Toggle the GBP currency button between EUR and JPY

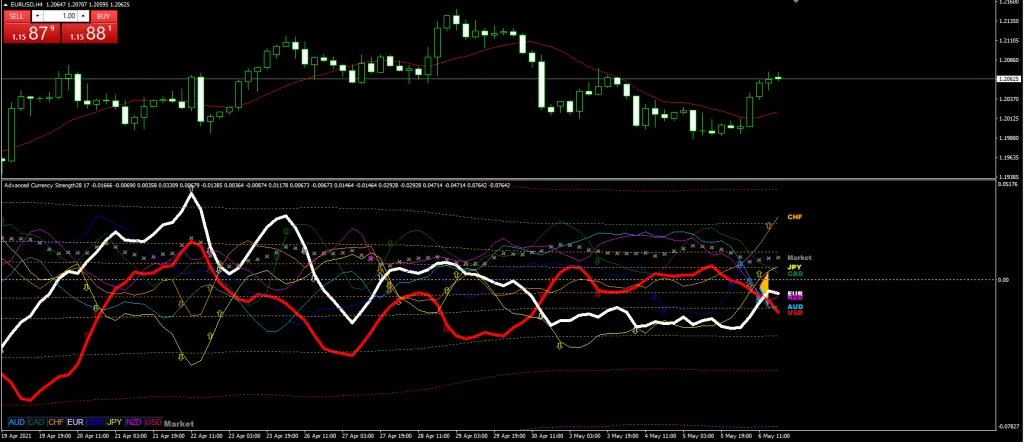click(95, 423)
